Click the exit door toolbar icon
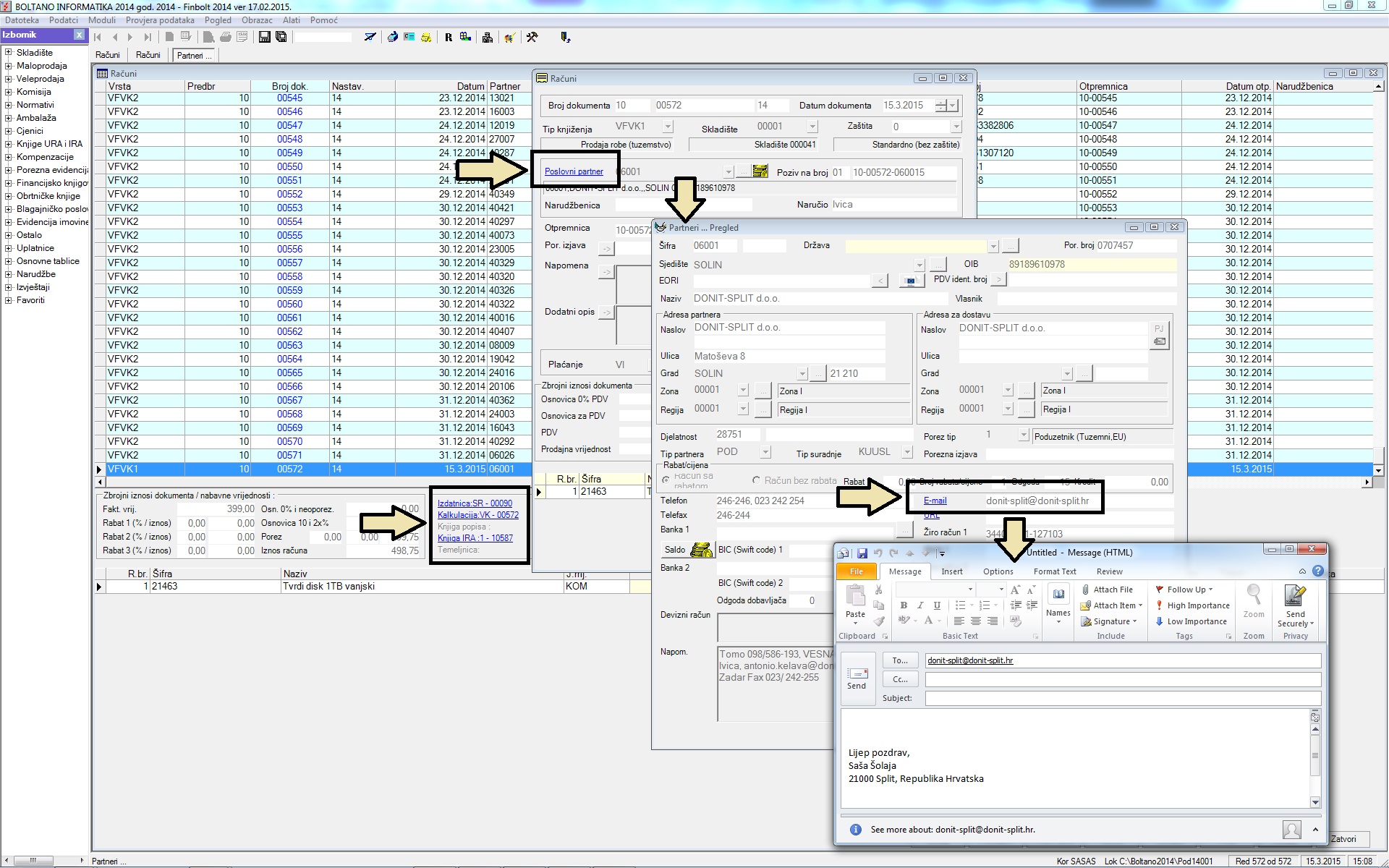Image resolution: width=1389 pixels, height=868 pixels. click(565, 37)
